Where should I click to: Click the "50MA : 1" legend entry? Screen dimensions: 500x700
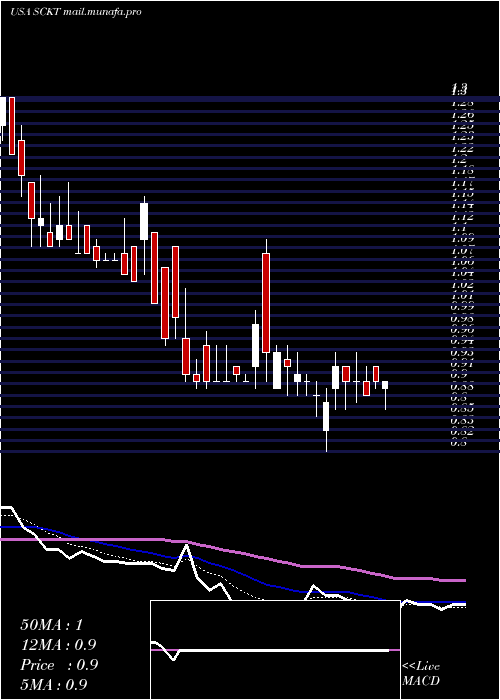pyautogui.click(x=52, y=624)
